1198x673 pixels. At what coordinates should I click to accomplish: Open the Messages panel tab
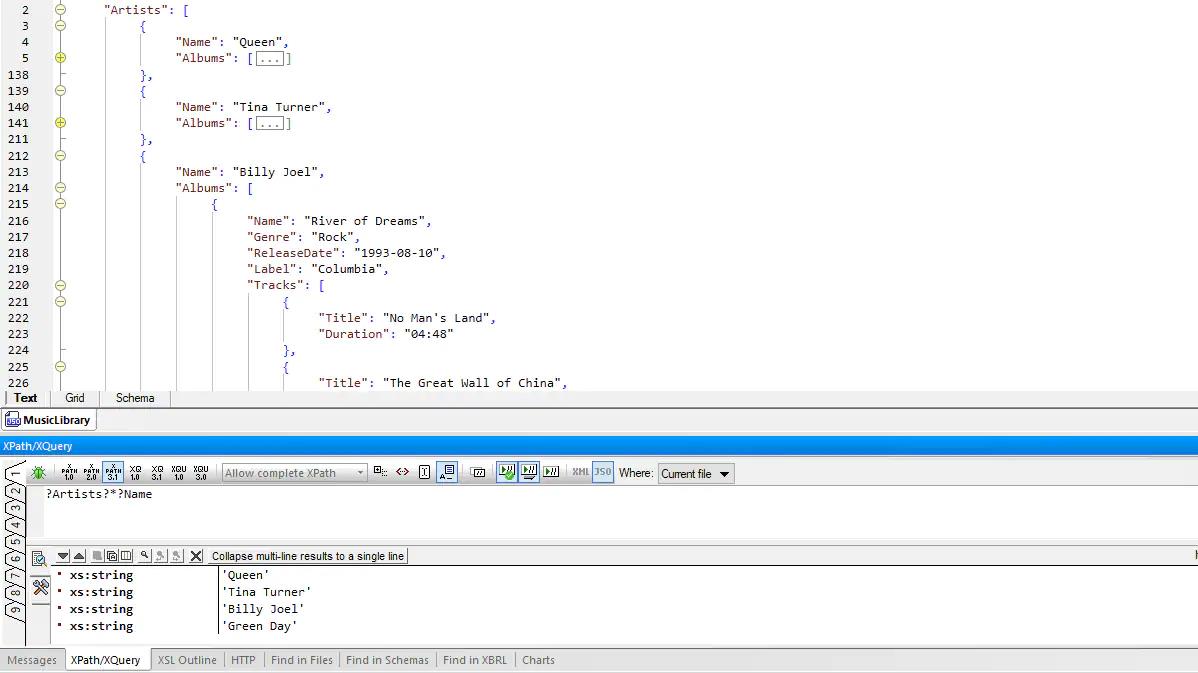[x=32, y=660]
